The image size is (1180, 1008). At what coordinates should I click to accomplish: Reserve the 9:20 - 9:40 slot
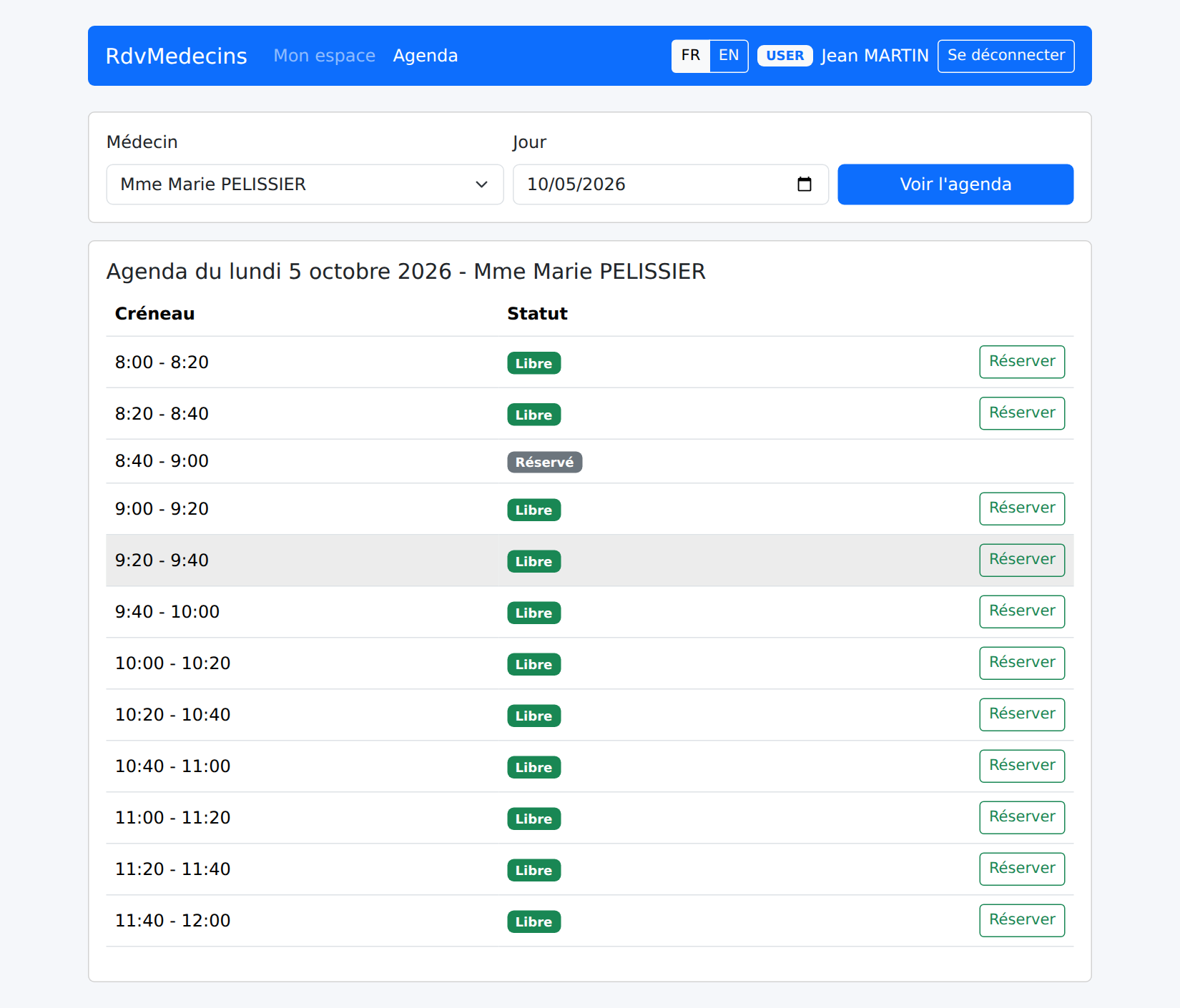1022,560
